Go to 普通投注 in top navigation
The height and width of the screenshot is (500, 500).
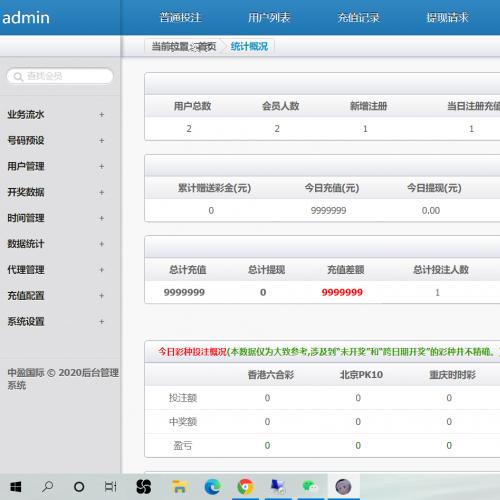click(180, 18)
